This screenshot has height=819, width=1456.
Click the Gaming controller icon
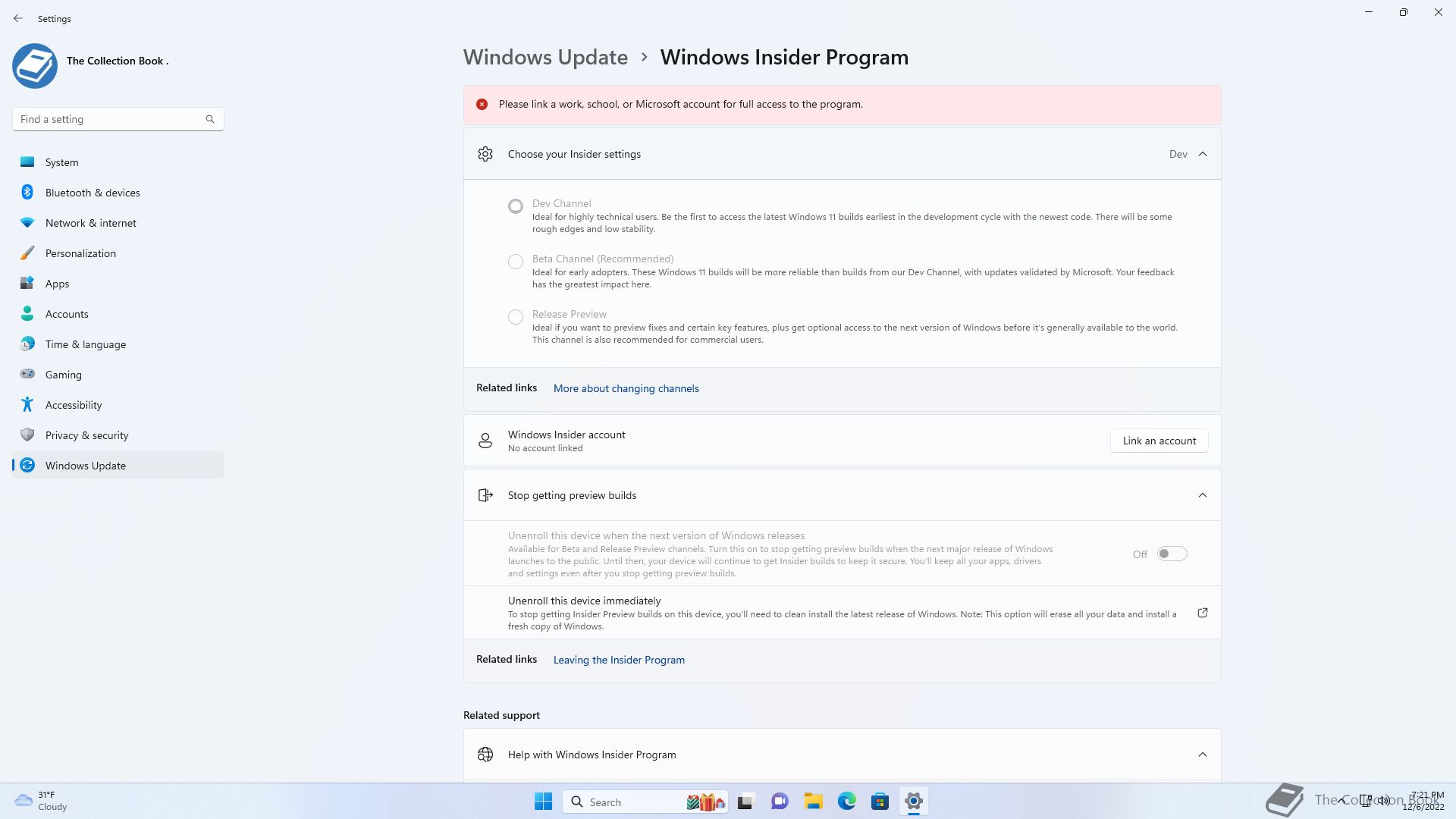pyautogui.click(x=27, y=373)
